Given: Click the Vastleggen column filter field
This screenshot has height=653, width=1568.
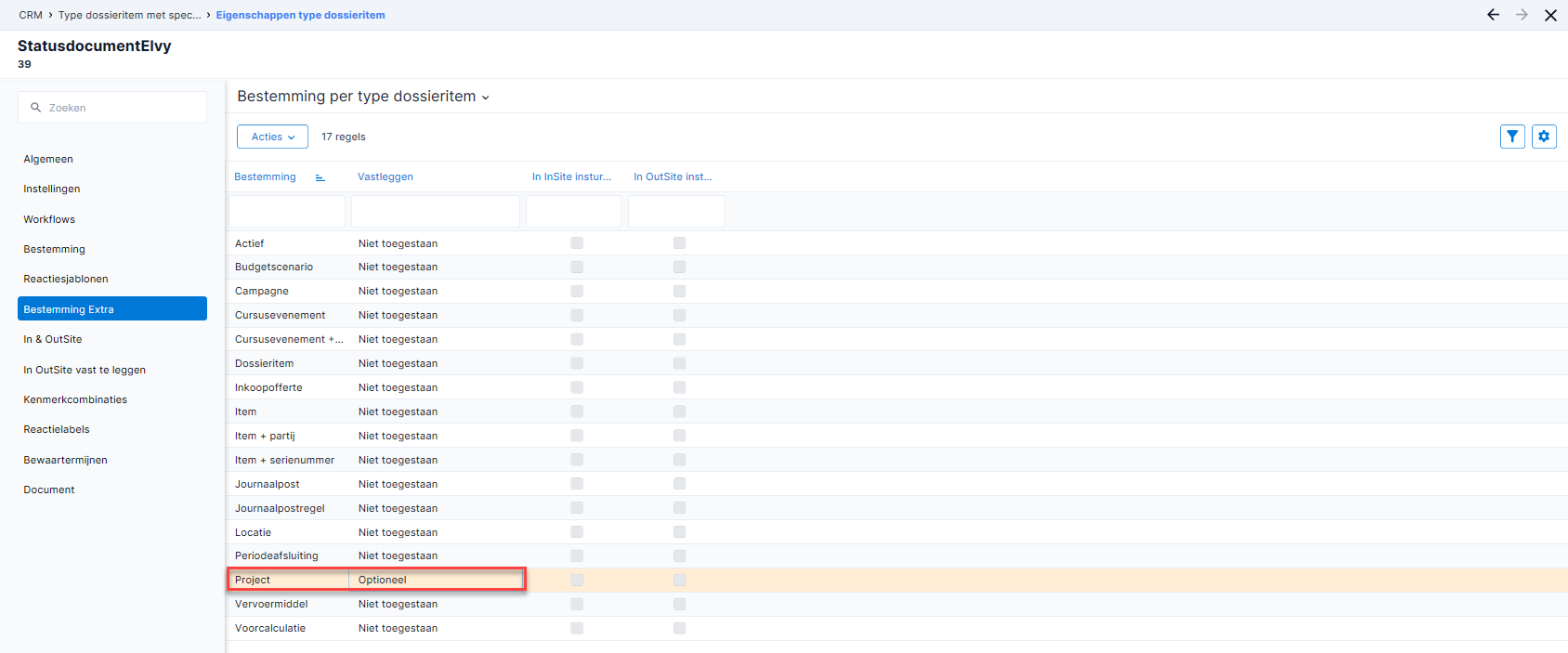Looking at the screenshot, I should (x=435, y=212).
